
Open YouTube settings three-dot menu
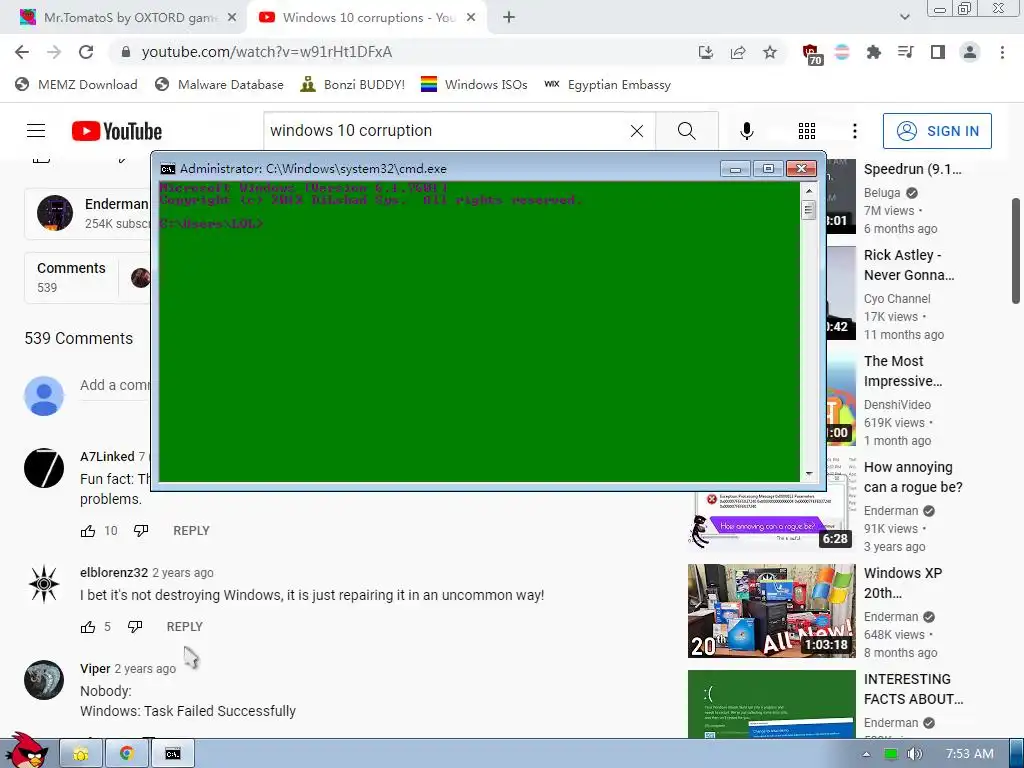854,131
